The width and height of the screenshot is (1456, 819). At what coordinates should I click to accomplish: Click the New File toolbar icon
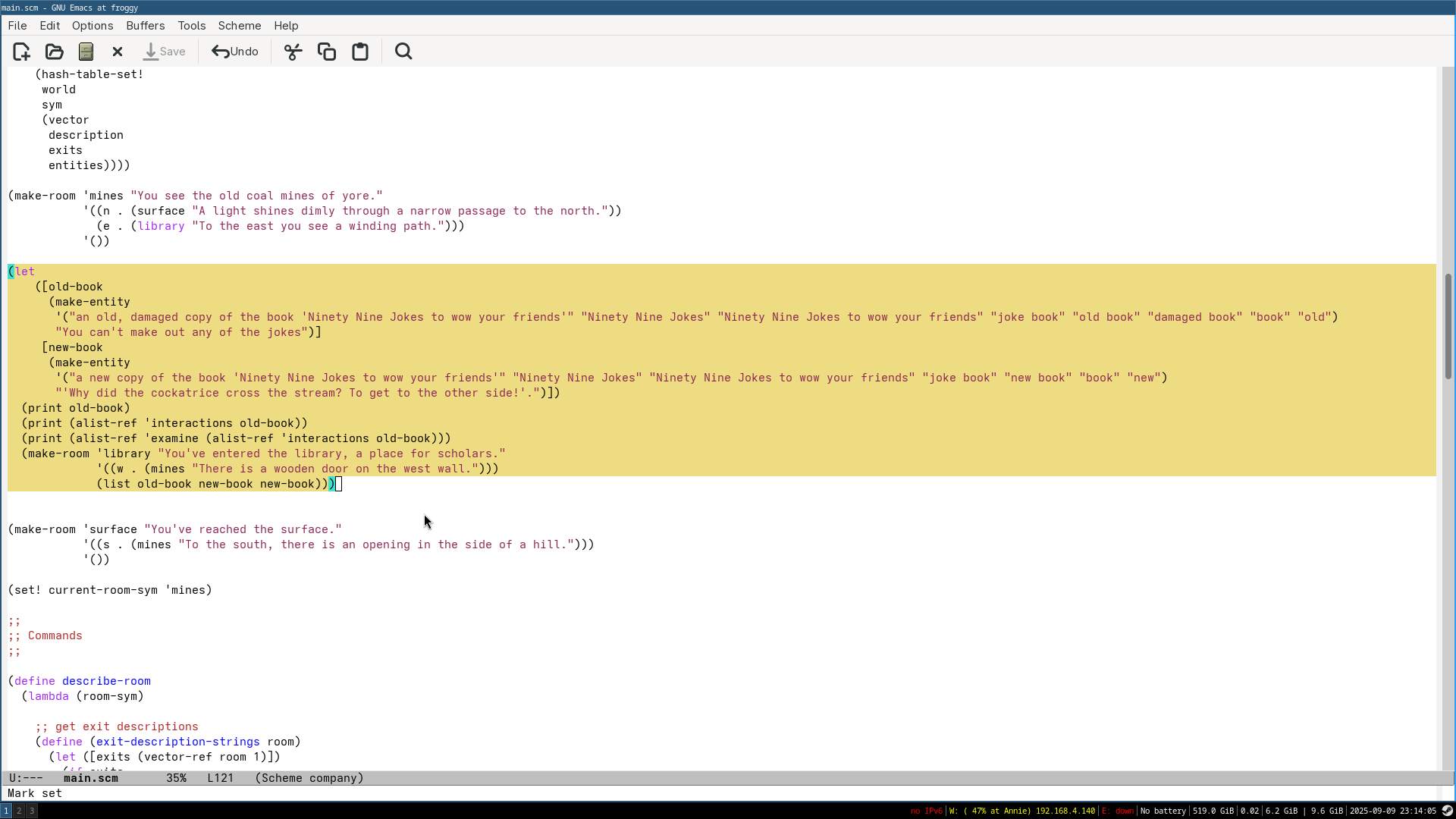pyautogui.click(x=21, y=52)
